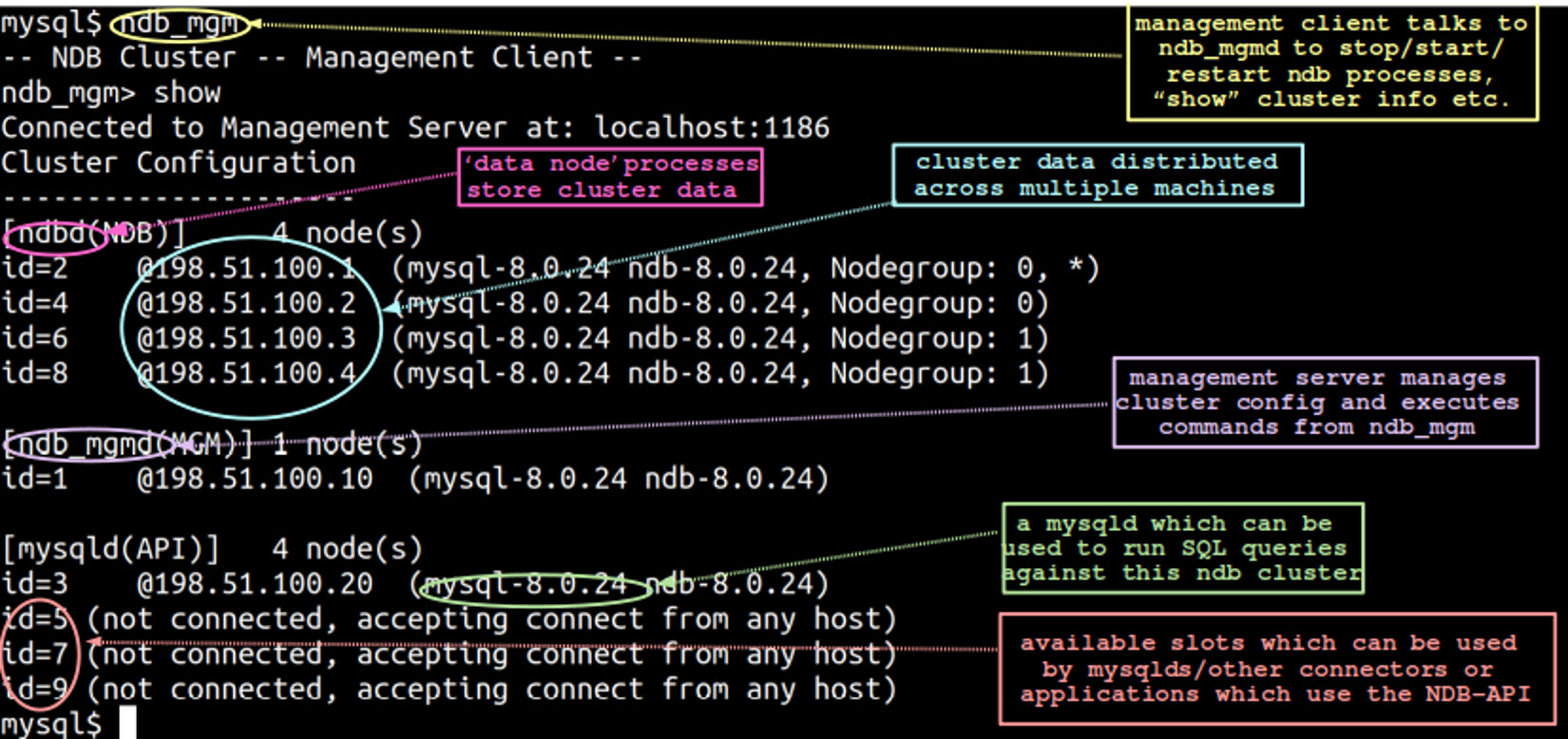Click the pink-circled ndbd label
Screen dimensions: 1568x739
pyautogui.click(x=55, y=234)
